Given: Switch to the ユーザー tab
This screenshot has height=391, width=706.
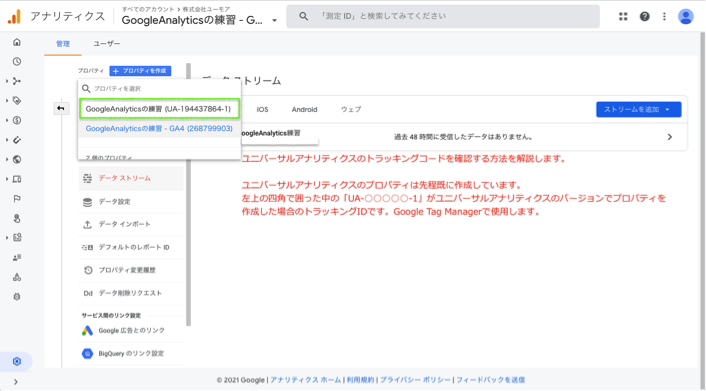Looking at the screenshot, I should tap(107, 44).
